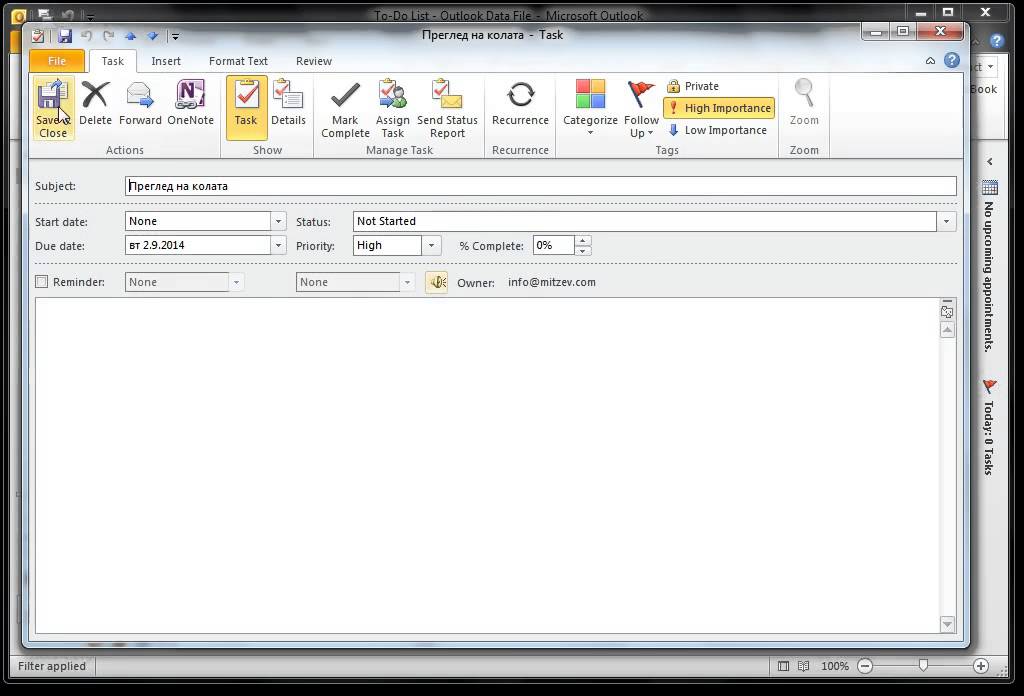
Task: Open the Follow Up flag menu
Action: [641, 108]
